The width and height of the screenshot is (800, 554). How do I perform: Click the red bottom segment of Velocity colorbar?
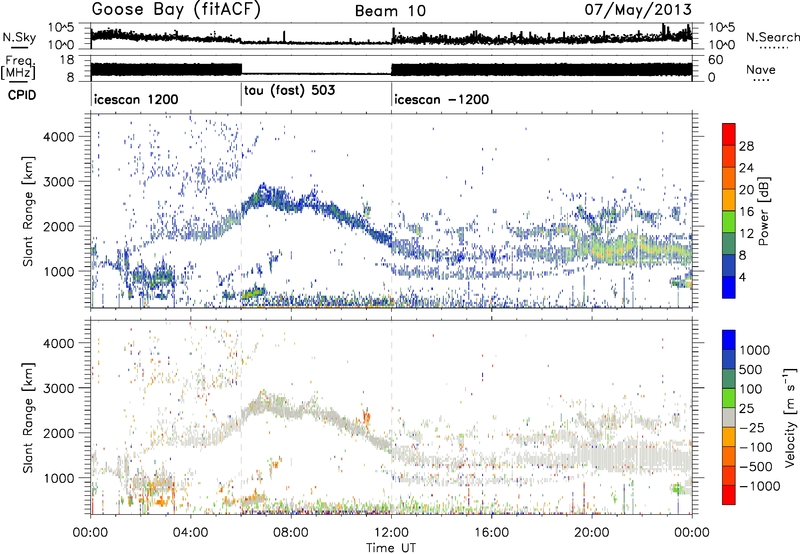click(729, 494)
